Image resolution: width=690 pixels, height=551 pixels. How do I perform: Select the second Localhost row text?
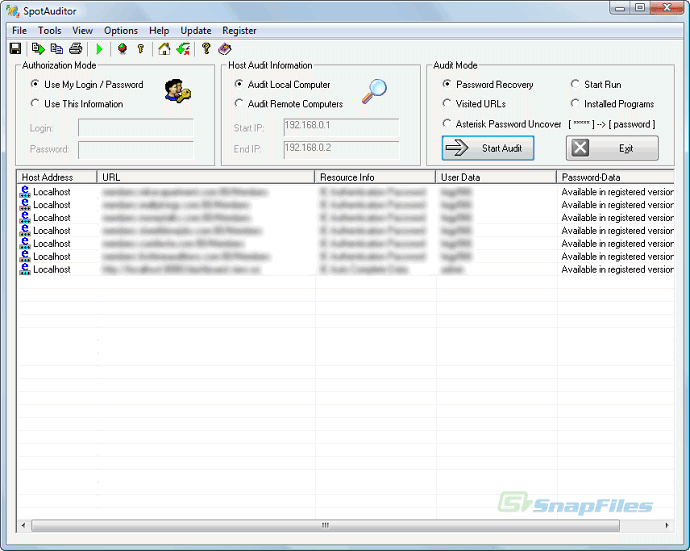[x=52, y=205]
